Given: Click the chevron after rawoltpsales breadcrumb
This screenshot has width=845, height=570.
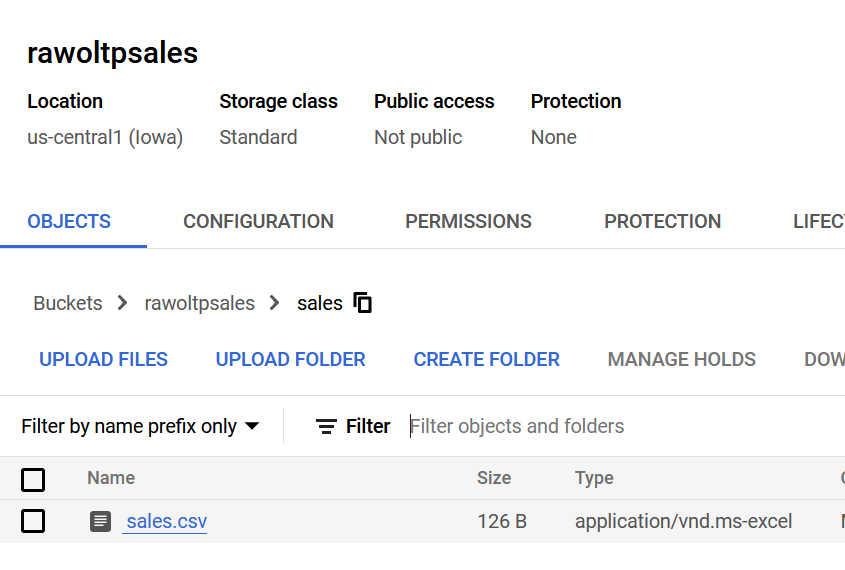Looking at the screenshot, I should coord(275,303).
